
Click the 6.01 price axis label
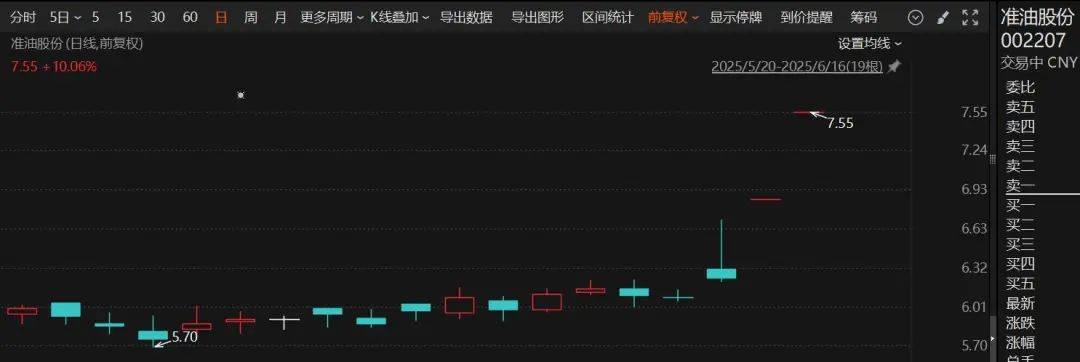pos(974,306)
